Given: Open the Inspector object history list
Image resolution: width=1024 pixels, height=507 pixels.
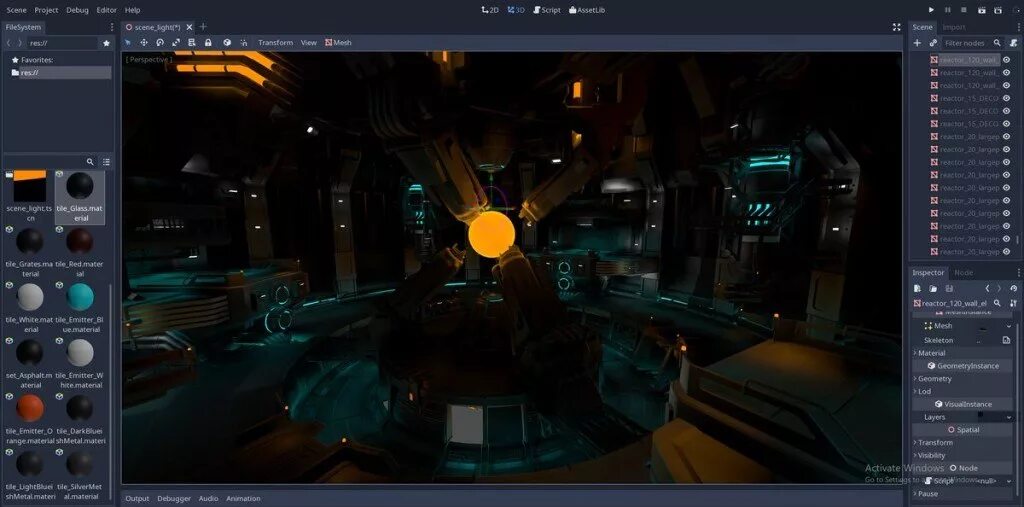Looking at the screenshot, I should 1013,289.
